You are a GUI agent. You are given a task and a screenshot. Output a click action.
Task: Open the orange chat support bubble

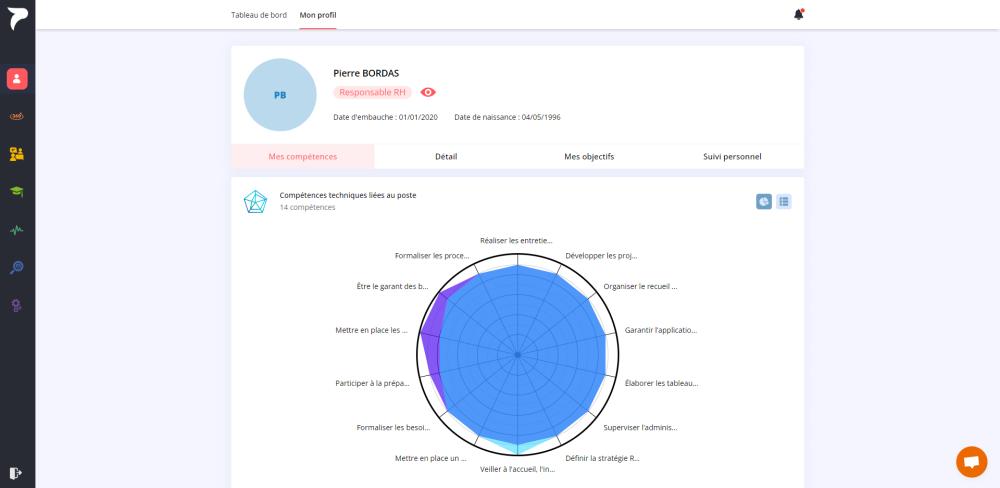pyautogui.click(x=971, y=461)
